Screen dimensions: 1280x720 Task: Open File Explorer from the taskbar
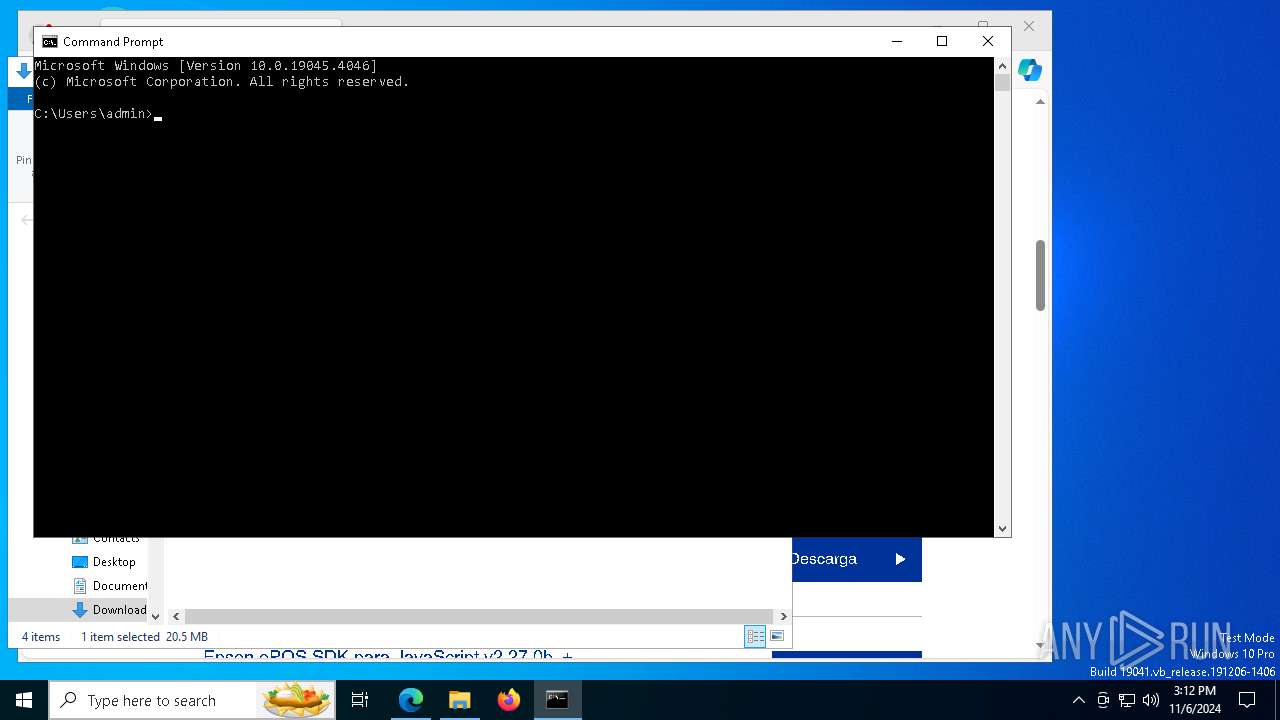pos(460,700)
